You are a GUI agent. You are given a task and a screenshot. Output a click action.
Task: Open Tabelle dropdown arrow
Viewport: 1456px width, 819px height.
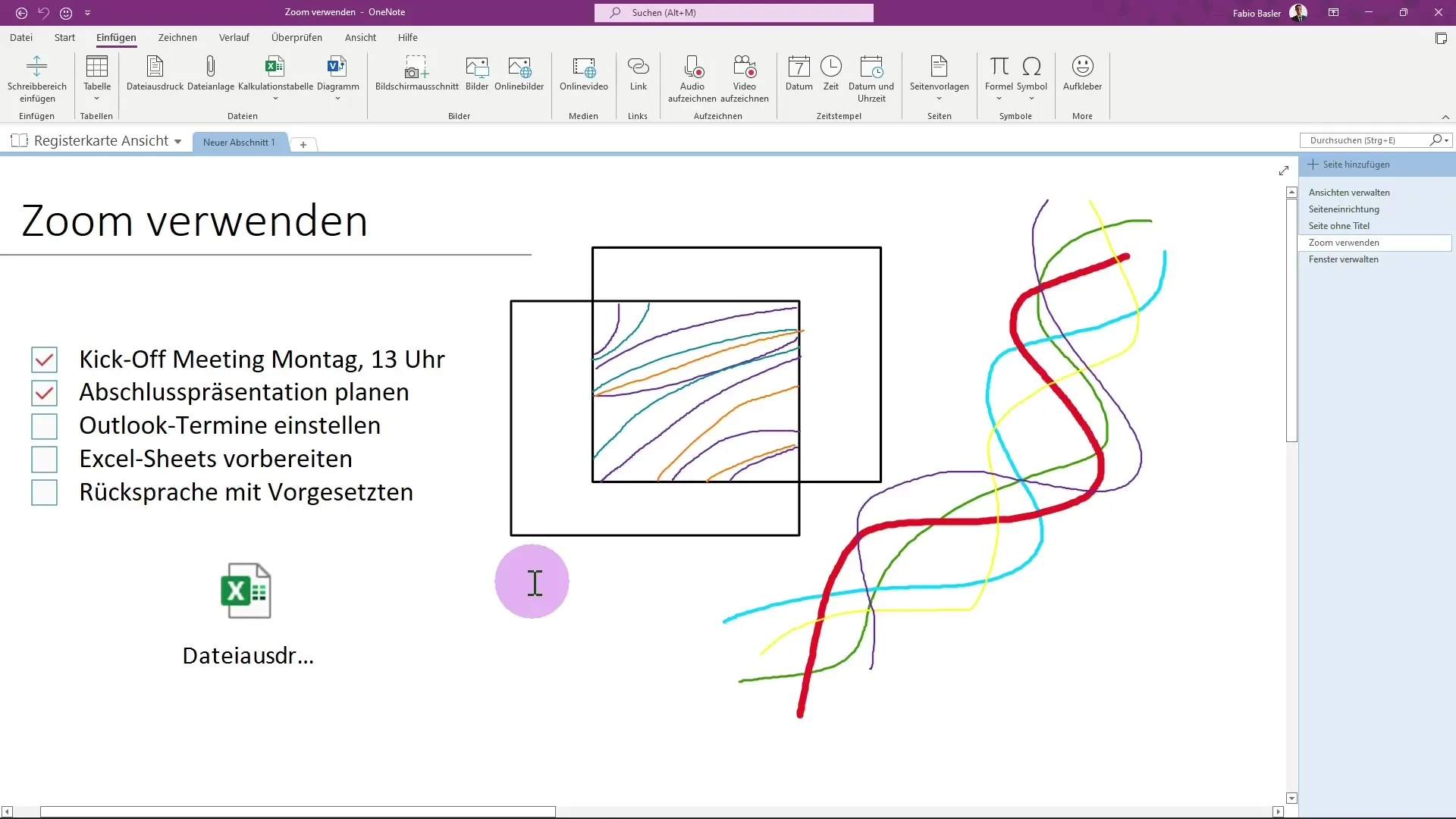tap(96, 99)
